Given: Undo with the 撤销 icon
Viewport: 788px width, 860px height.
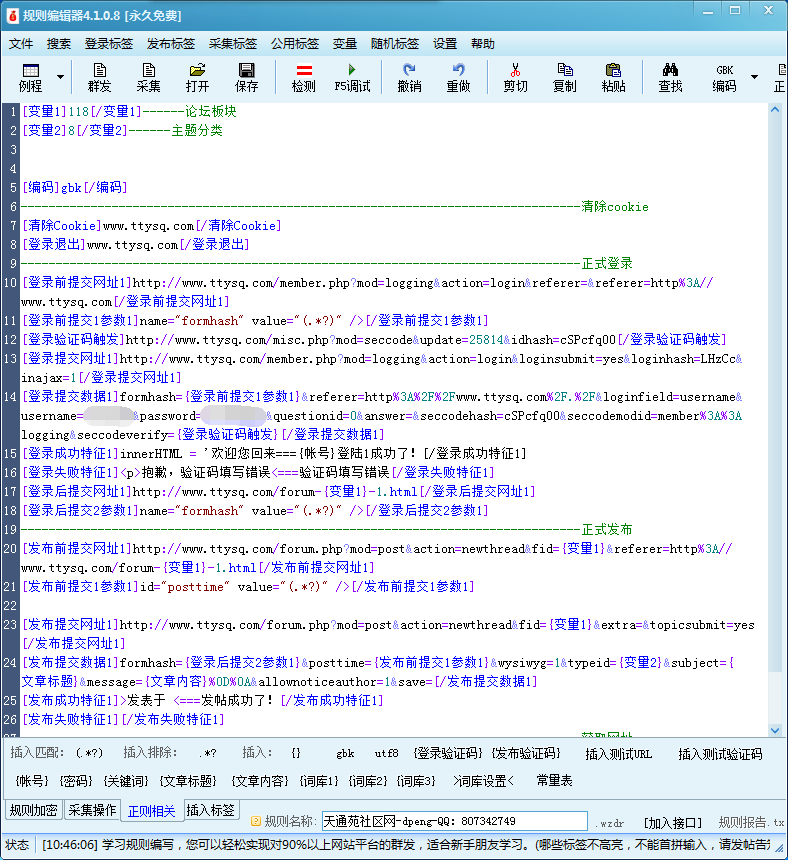Looking at the screenshot, I should pyautogui.click(x=409, y=77).
